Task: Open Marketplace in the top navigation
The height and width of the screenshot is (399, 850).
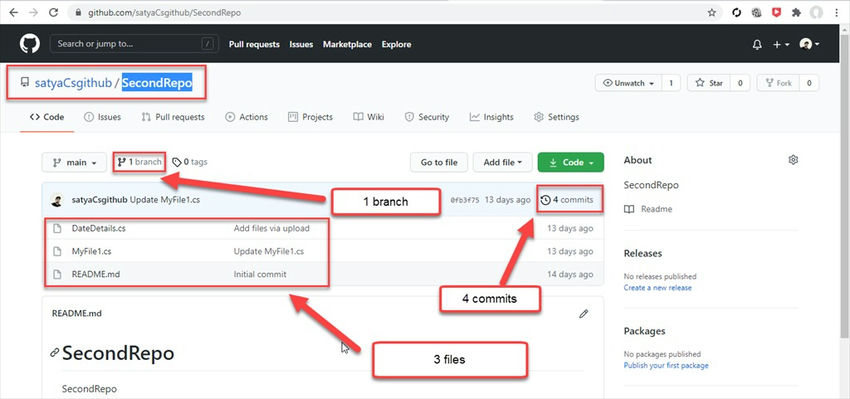Action: (347, 44)
